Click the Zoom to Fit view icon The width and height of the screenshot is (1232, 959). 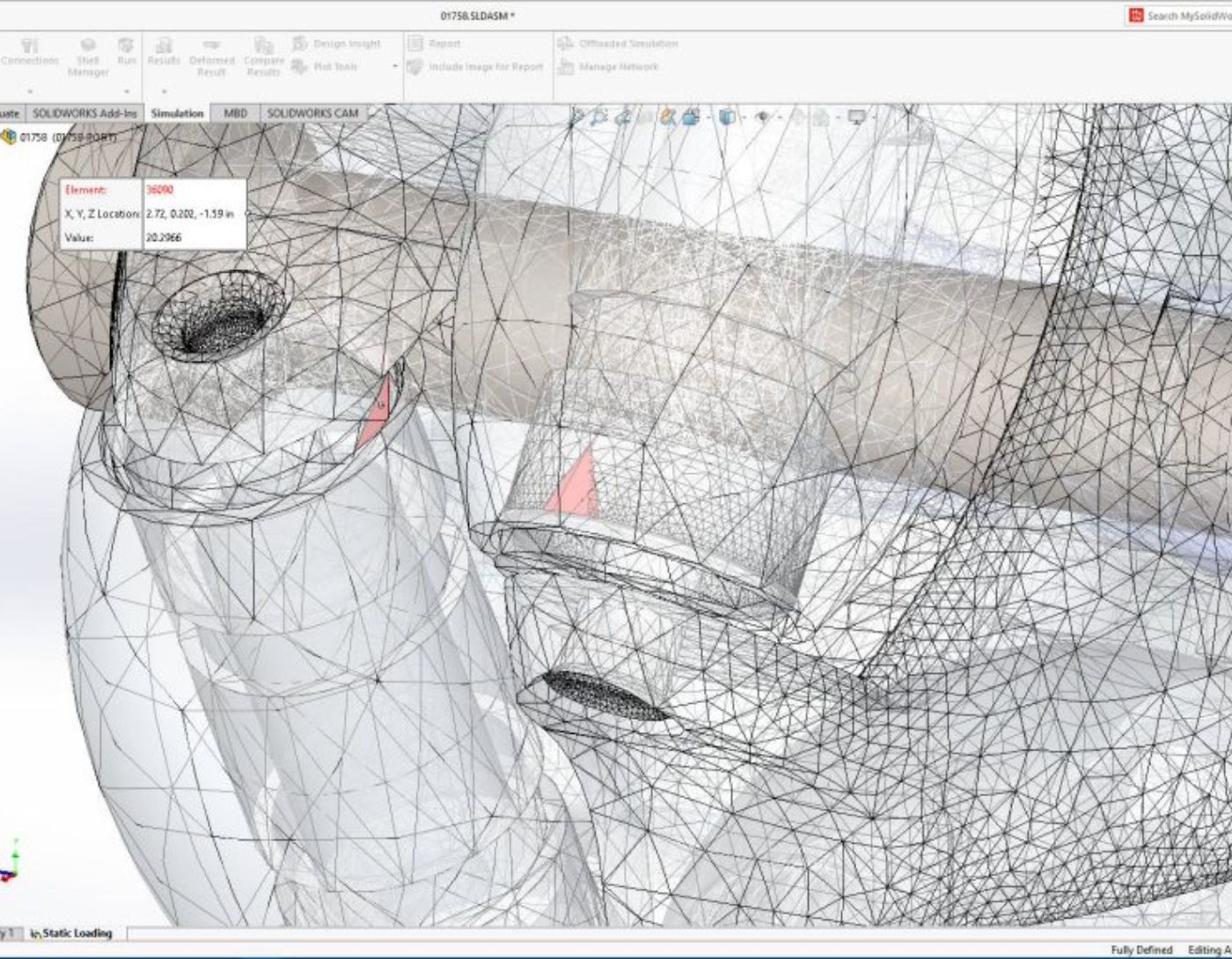[x=577, y=117]
